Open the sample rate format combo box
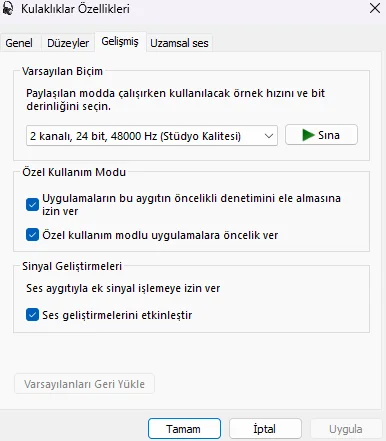 click(152, 136)
